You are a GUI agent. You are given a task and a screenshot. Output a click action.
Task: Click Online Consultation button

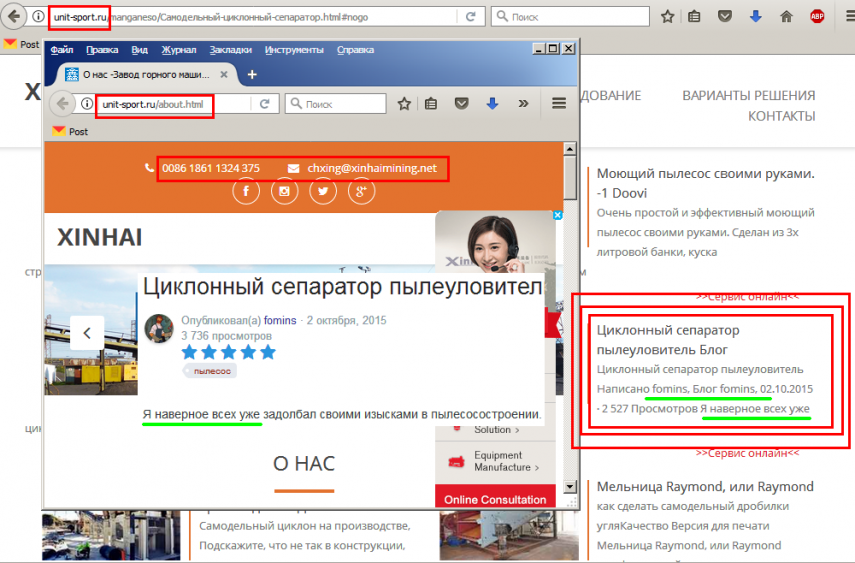[x=495, y=499]
